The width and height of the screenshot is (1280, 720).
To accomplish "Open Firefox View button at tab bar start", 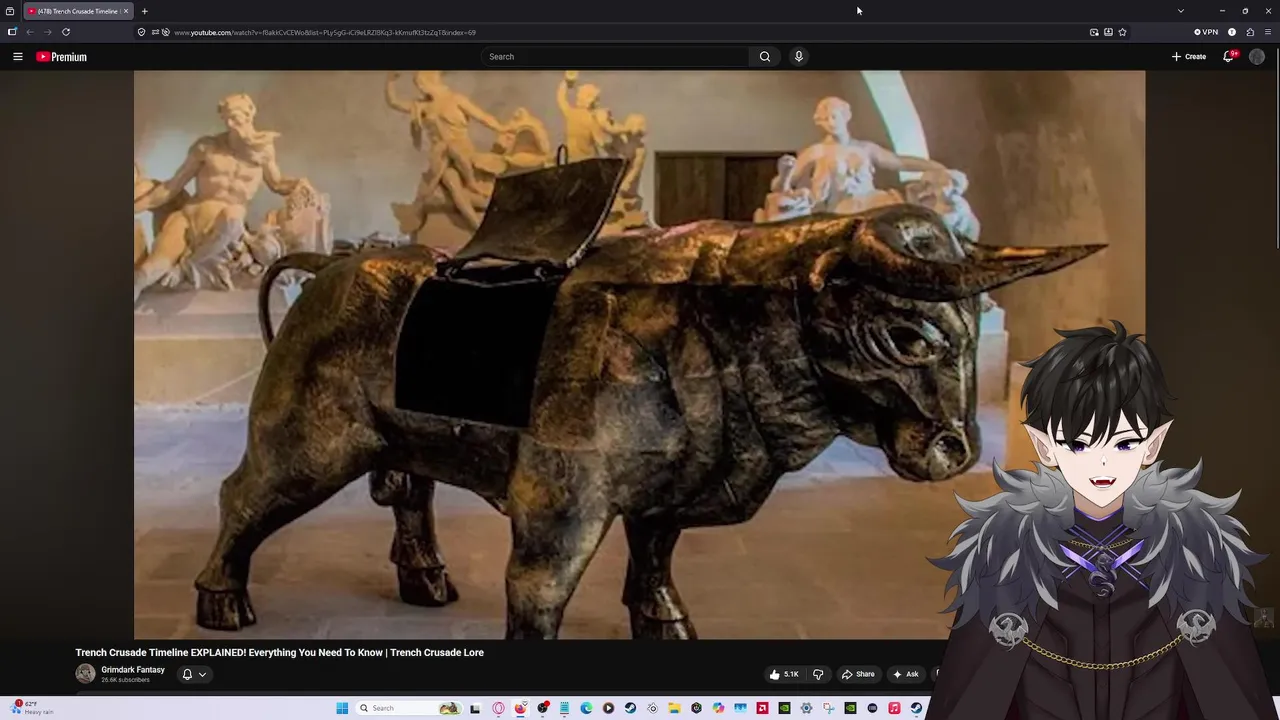I will (x=10, y=11).
